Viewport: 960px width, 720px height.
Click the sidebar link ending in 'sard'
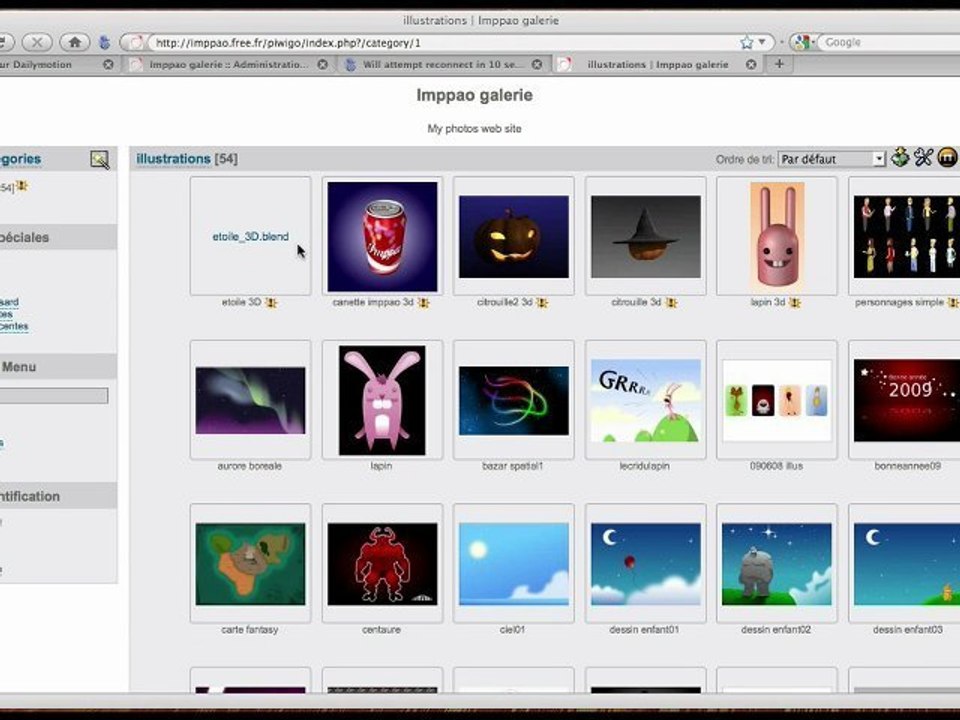[9, 302]
